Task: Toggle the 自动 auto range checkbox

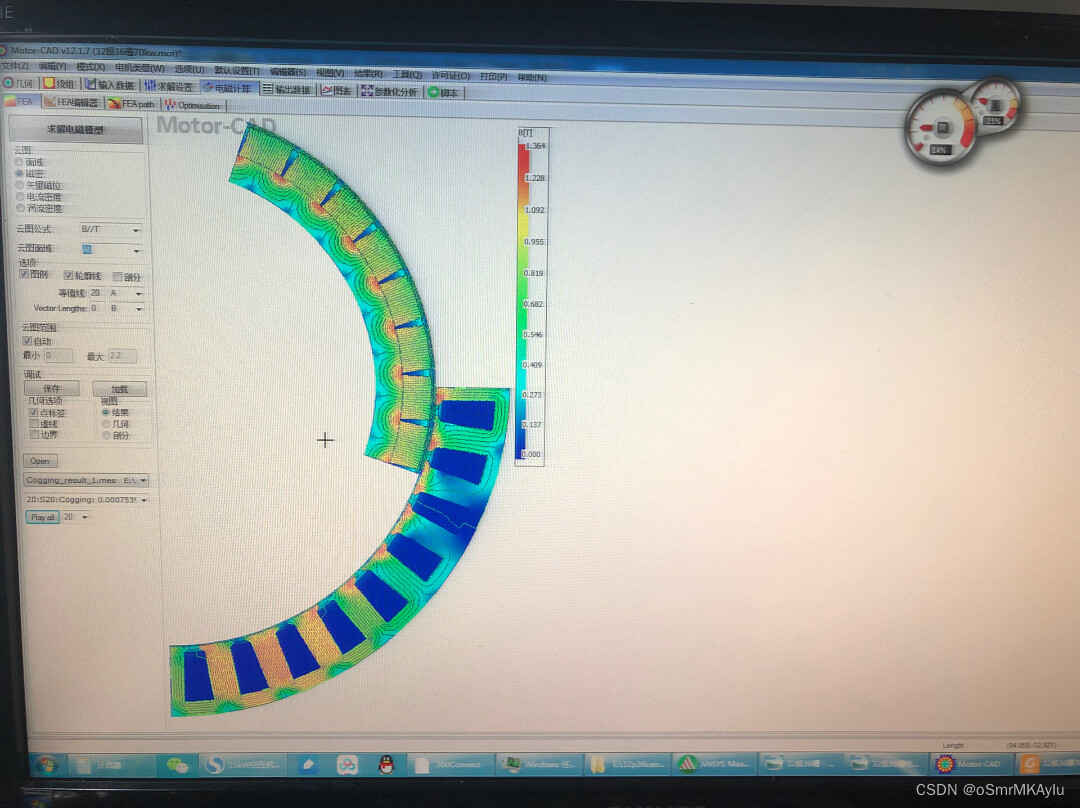Action: coord(28,341)
